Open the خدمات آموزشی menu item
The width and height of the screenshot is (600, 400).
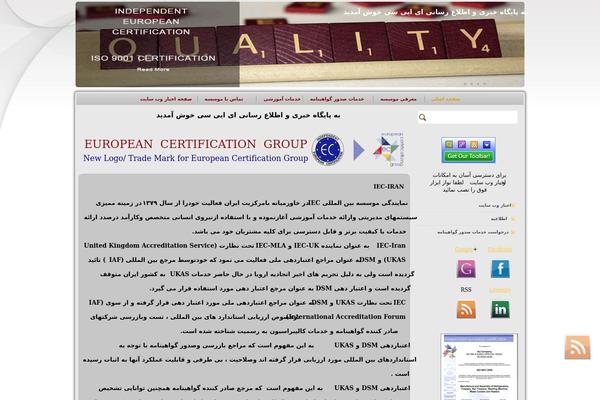pos(282,99)
